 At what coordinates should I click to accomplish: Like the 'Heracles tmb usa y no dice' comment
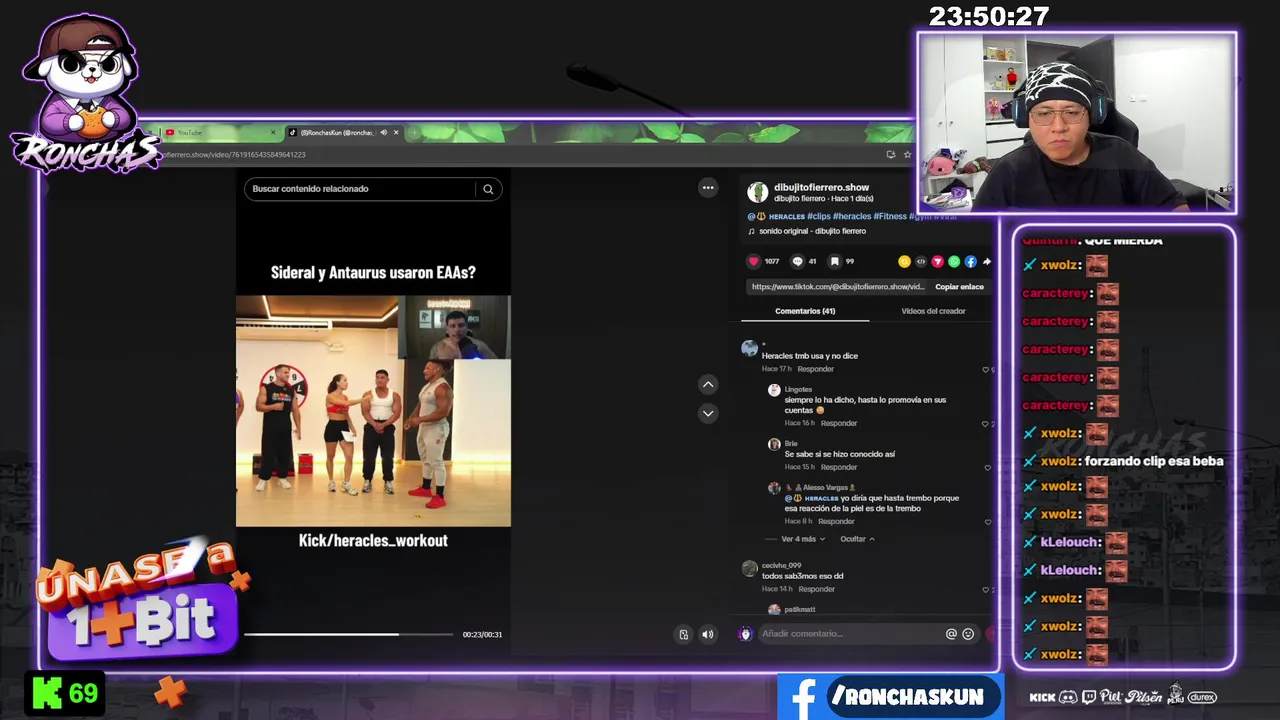click(x=986, y=370)
